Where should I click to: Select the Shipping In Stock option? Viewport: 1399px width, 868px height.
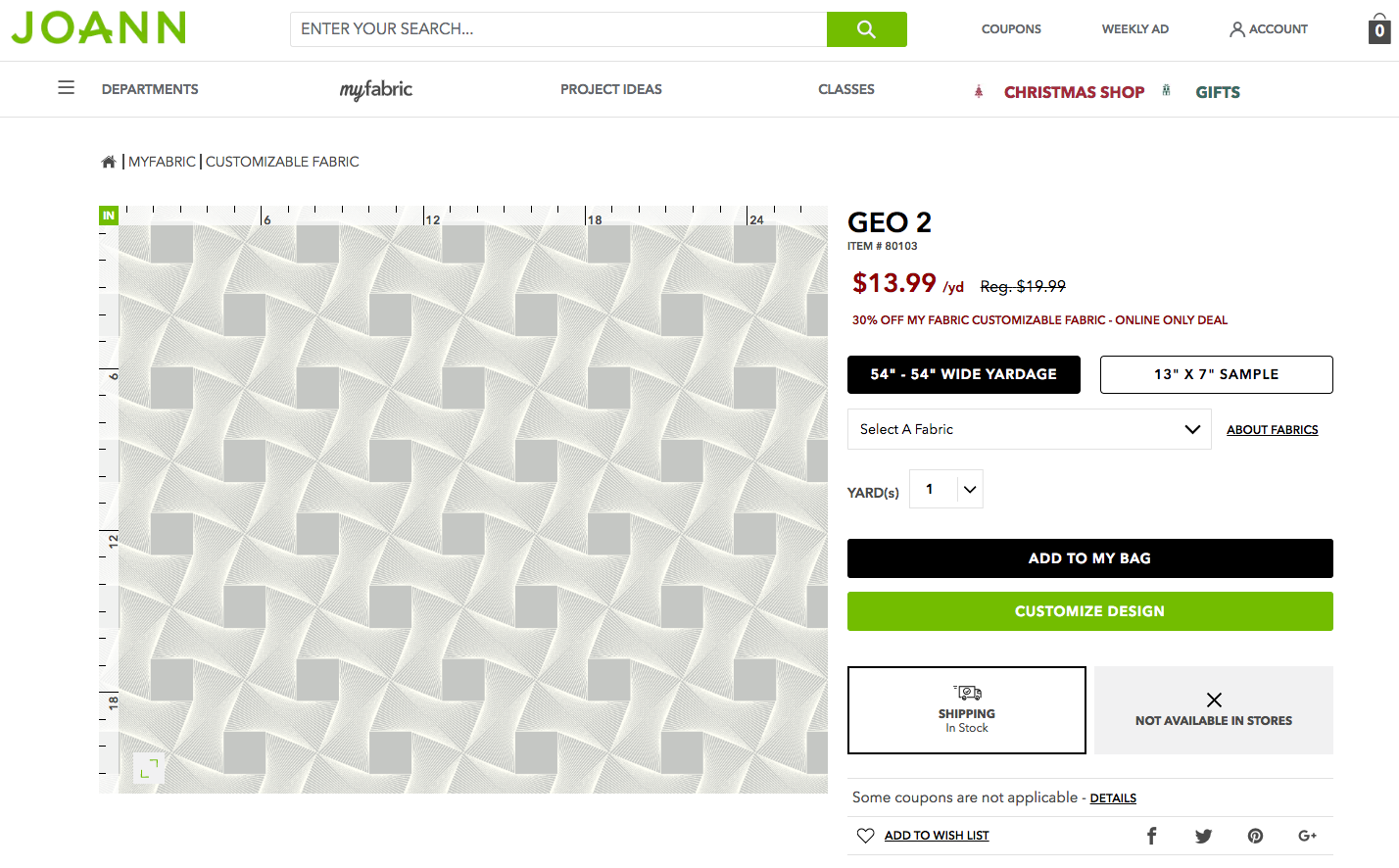pos(967,710)
